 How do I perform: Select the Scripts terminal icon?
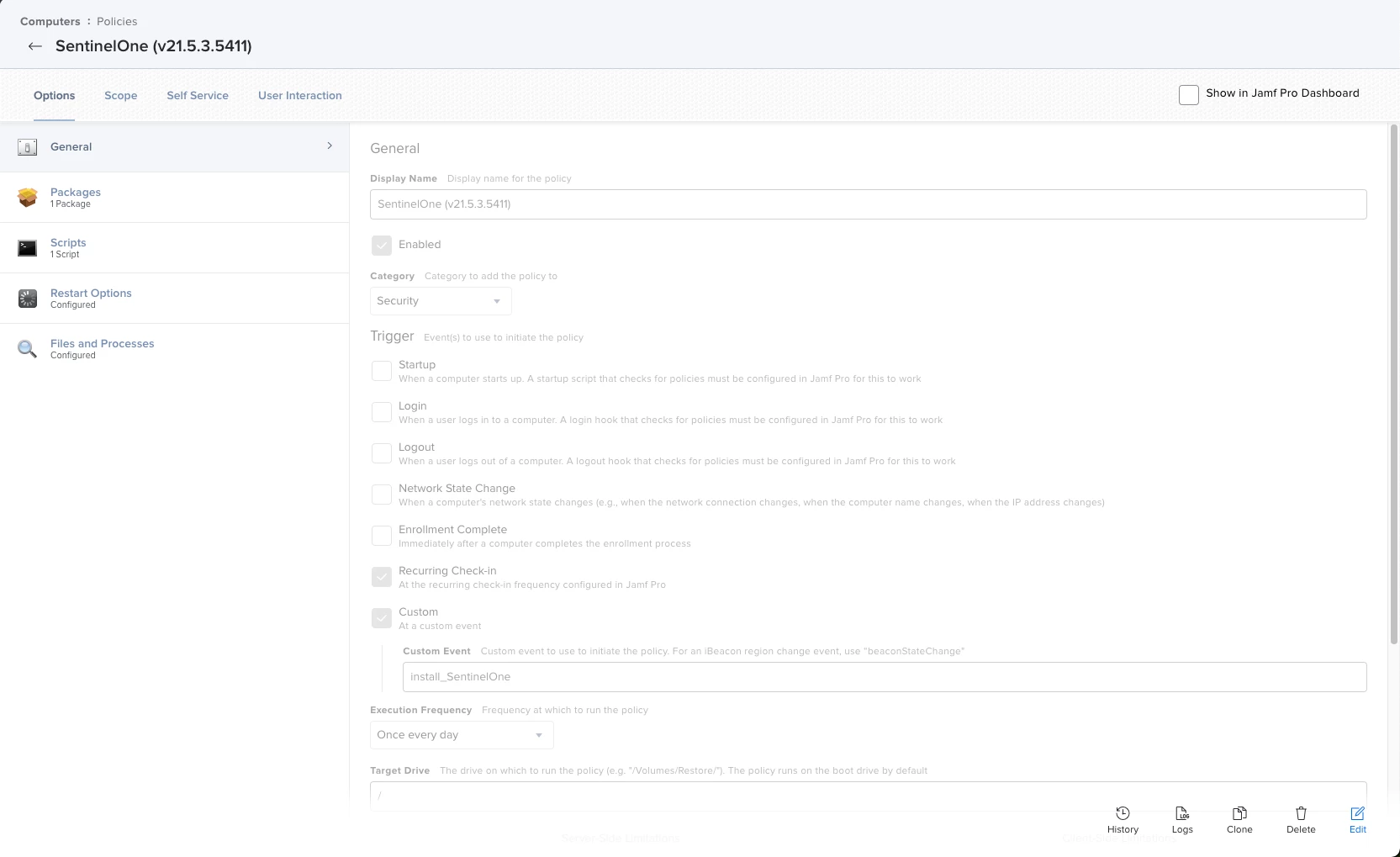click(28, 248)
